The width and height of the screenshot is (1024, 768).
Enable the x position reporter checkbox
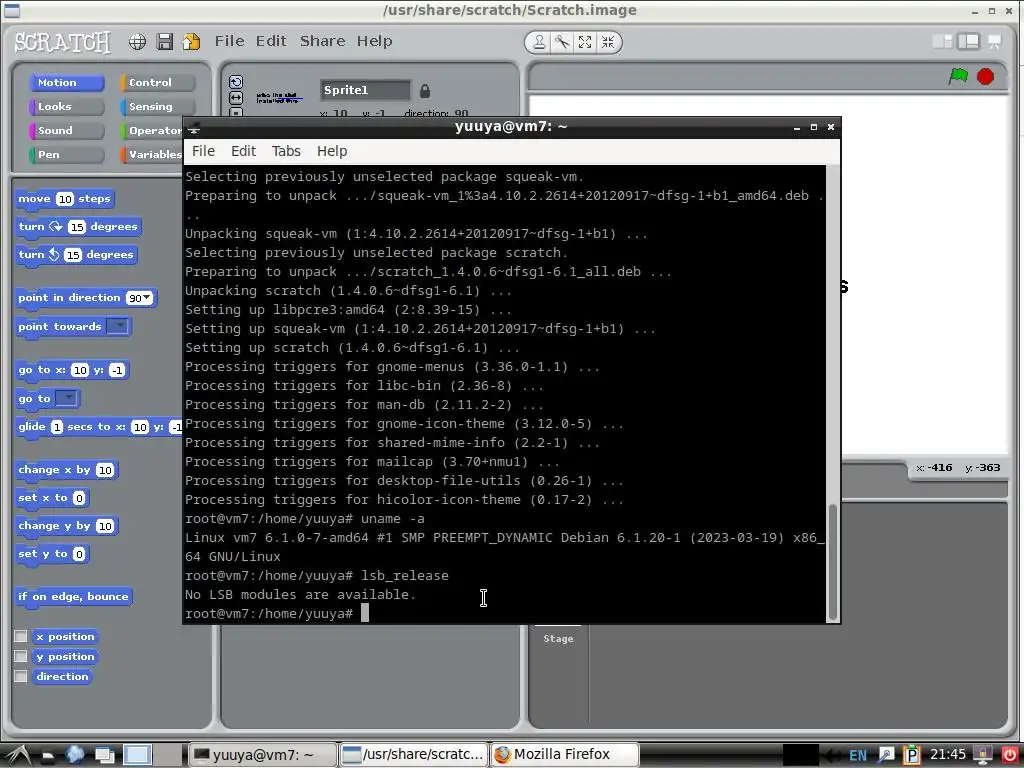tap(21, 636)
